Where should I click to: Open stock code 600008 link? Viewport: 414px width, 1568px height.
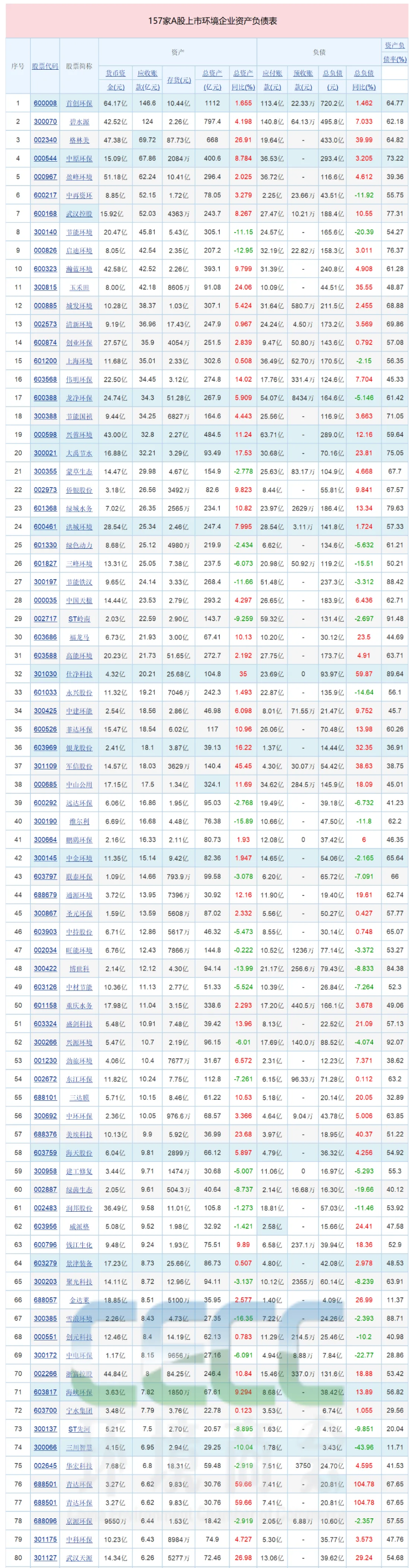click(x=45, y=103)
